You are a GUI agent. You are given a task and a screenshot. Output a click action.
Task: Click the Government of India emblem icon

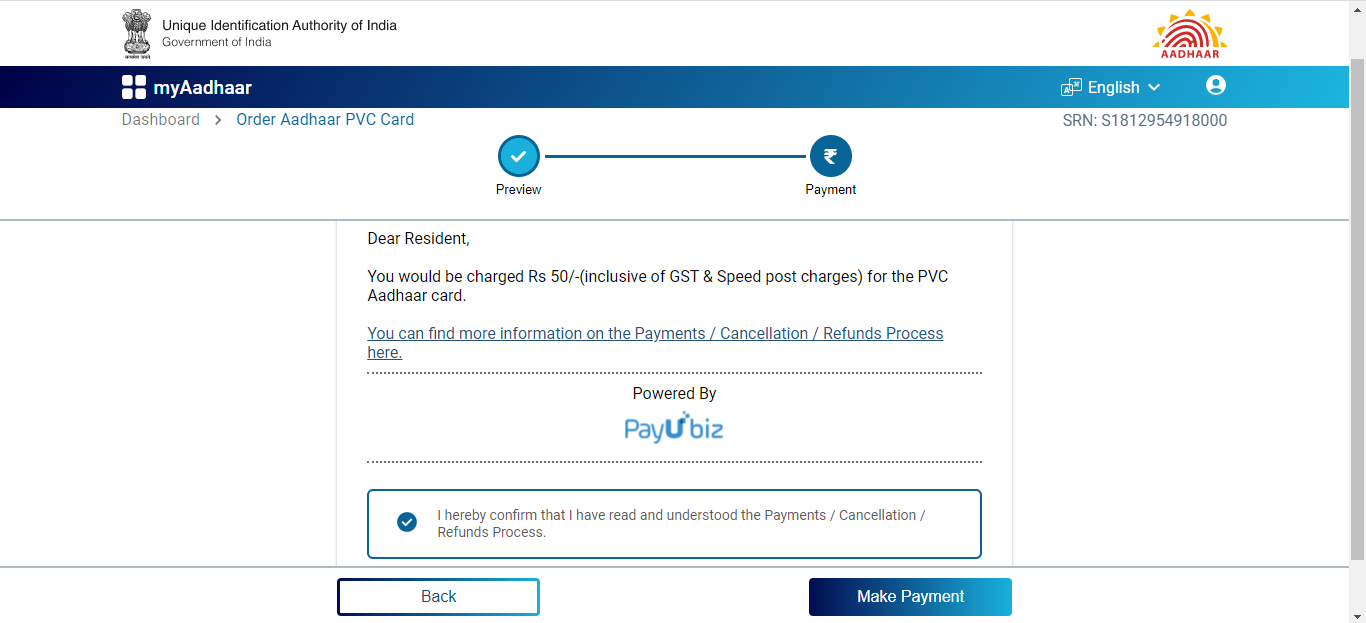click(135, 33)
